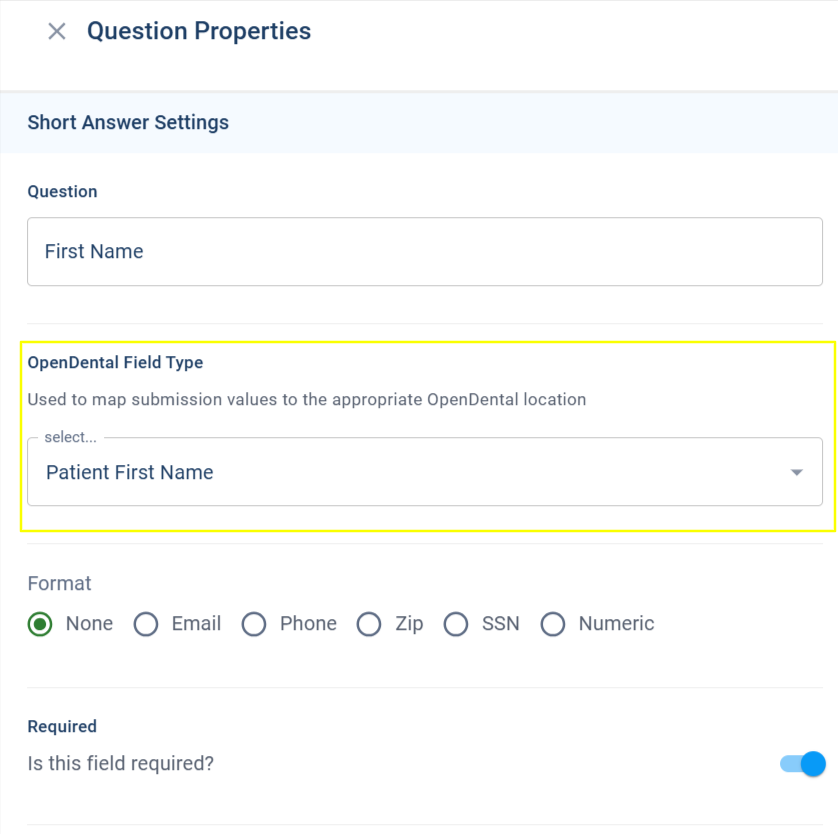Click the 'Used to map submission values' description
This screenshot has width=838, height=834.
click(x=307, y=400)
